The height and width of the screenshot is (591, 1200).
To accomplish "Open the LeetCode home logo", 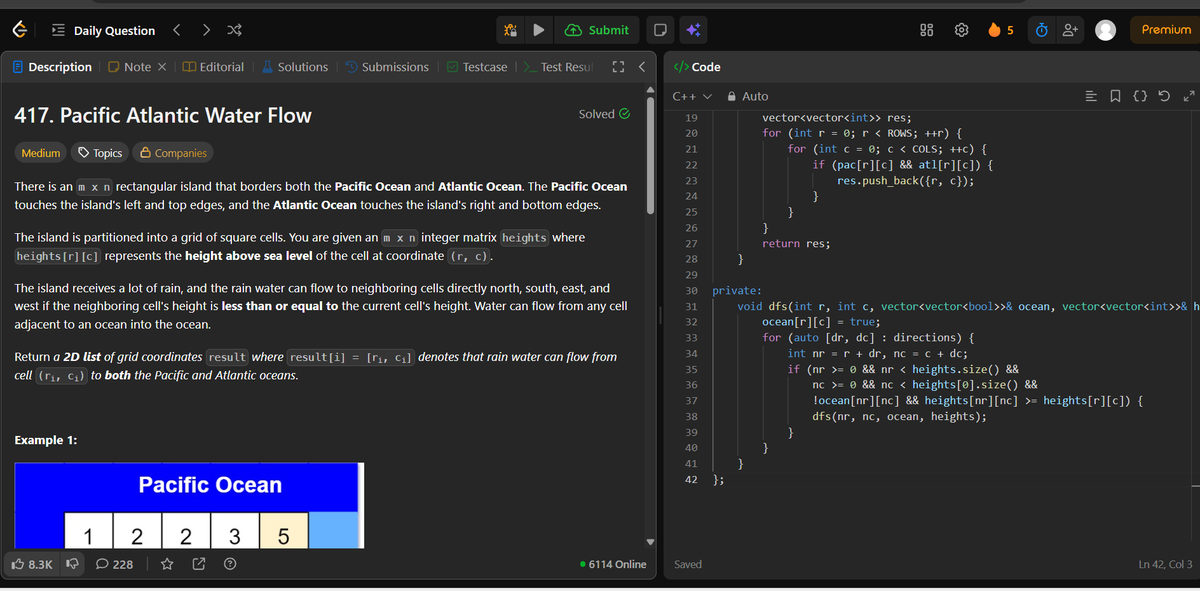I will click(x=19, y=30).
